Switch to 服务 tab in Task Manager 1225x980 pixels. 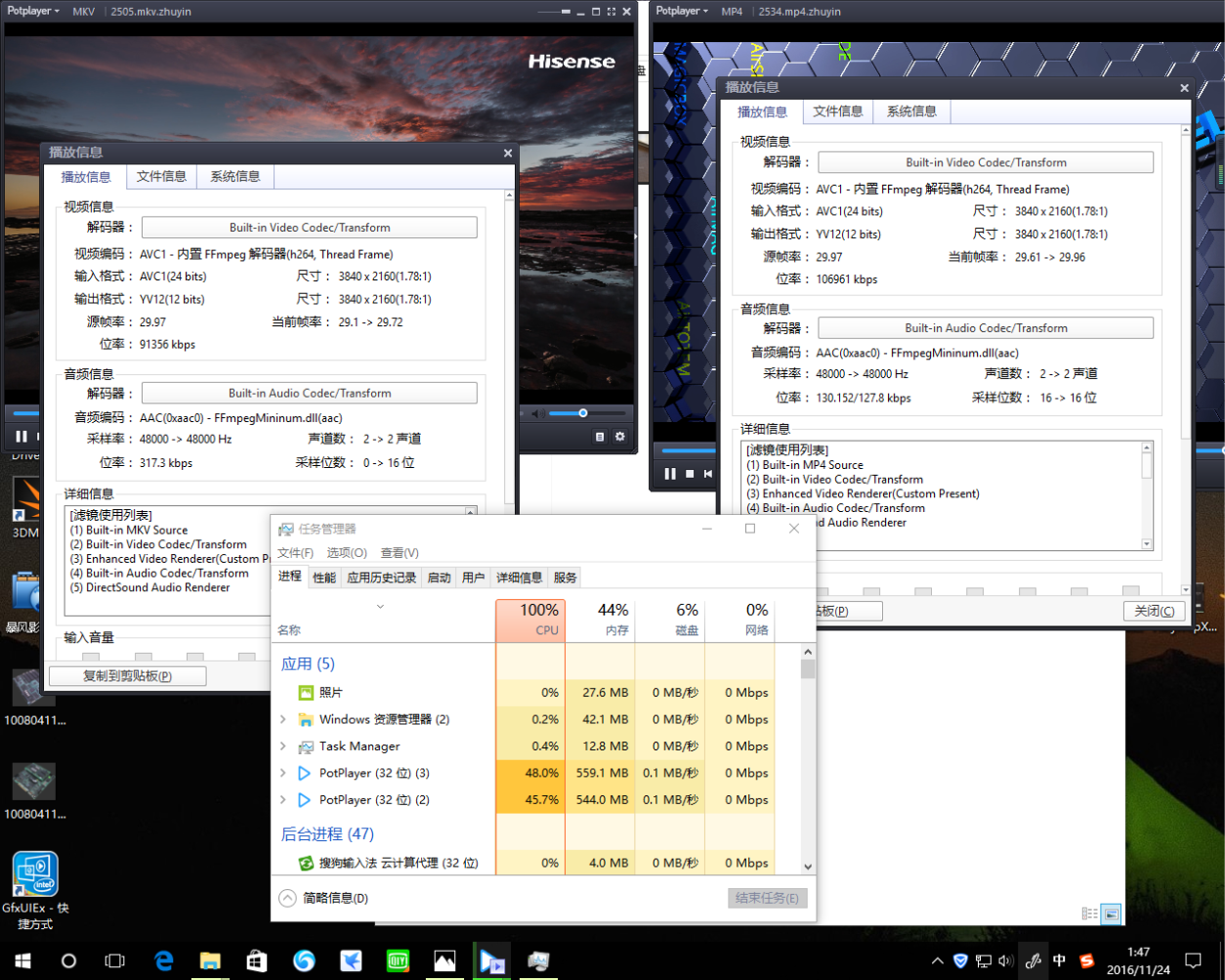pyautogui.click(x=566, y=577)
